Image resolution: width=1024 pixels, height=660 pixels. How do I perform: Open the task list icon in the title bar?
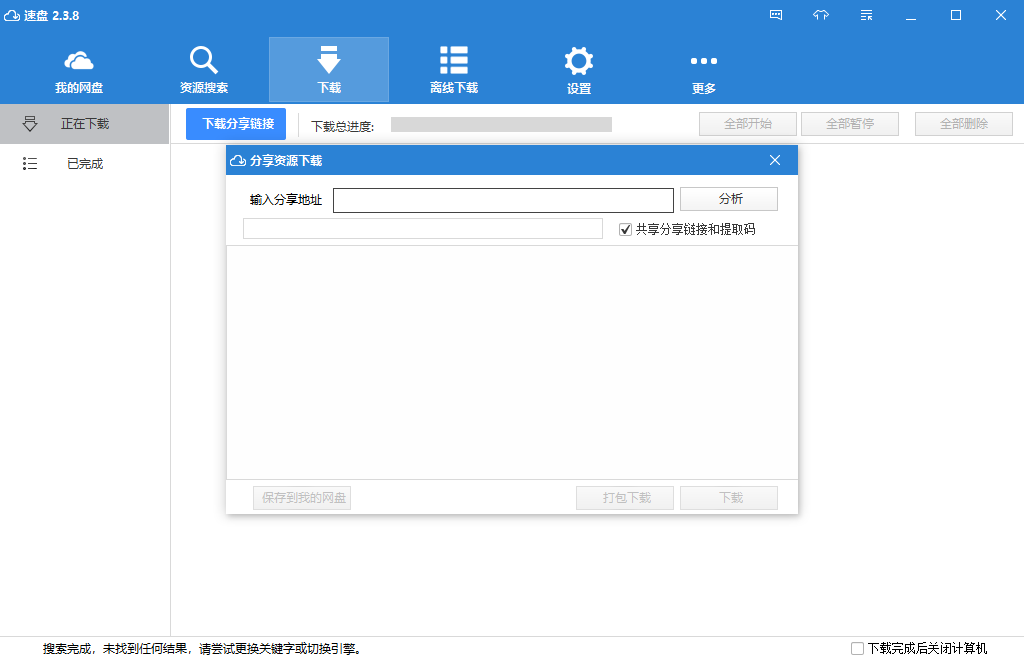point(866,15)
